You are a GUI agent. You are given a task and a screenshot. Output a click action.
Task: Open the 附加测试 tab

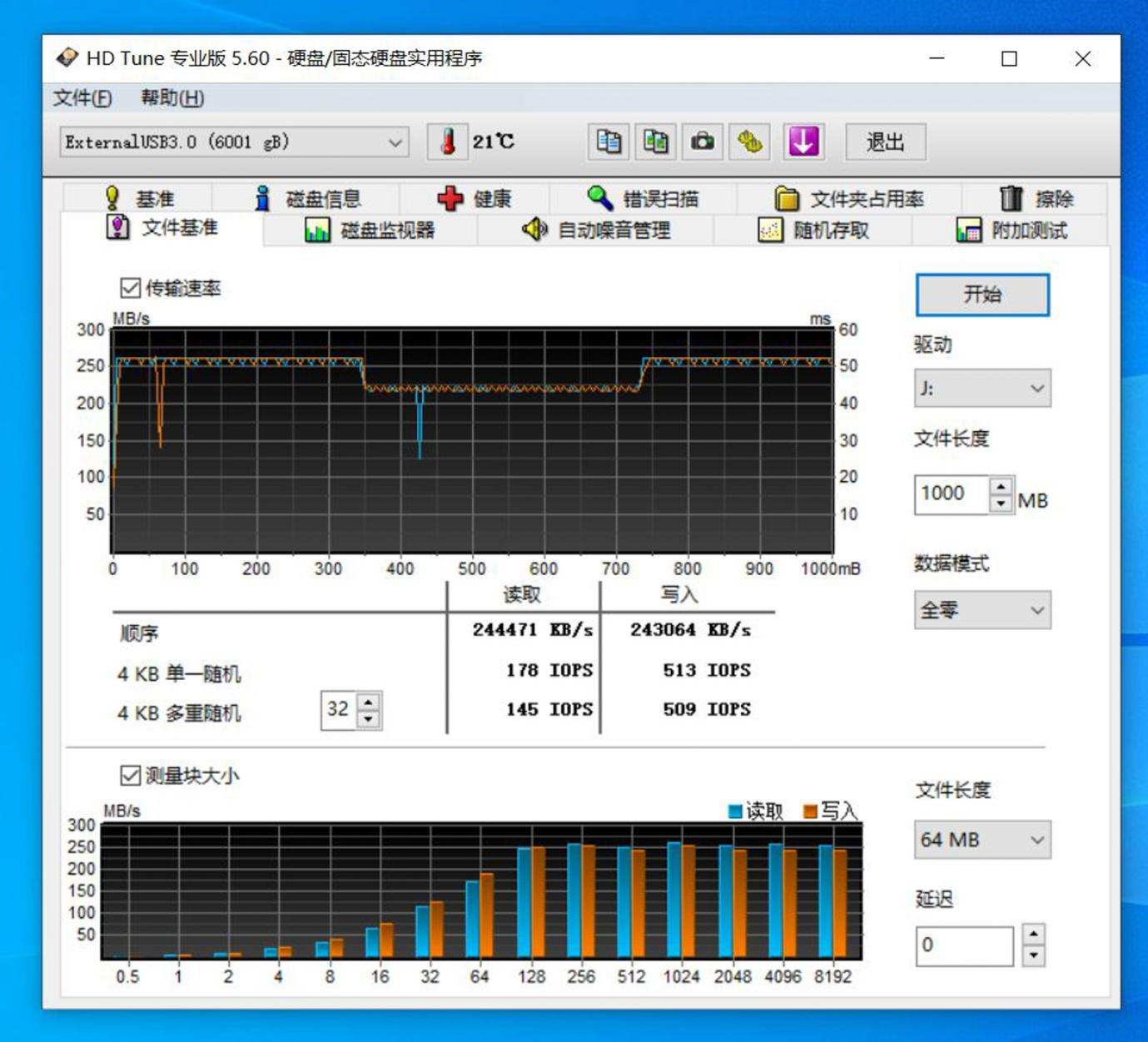coord(1011,231)
